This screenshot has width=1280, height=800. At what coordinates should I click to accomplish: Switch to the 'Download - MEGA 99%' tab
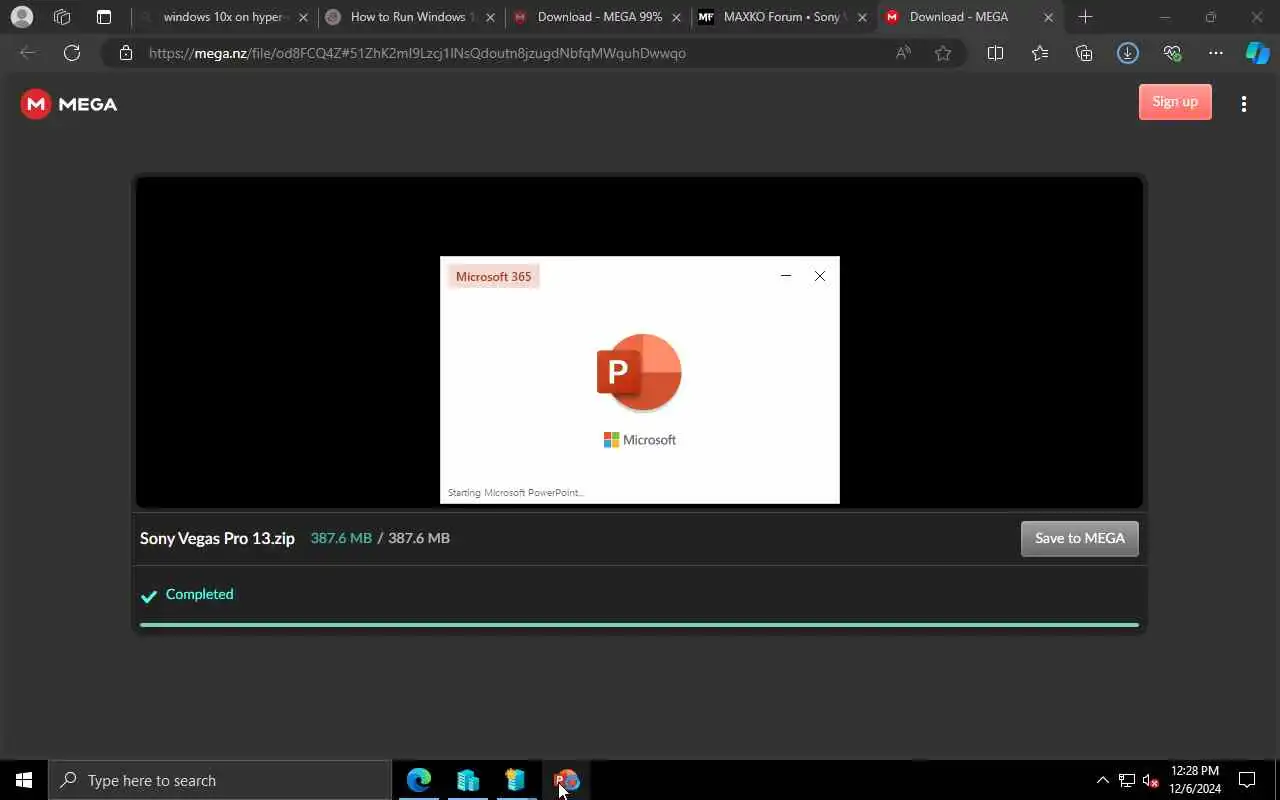tap(598, 17)
